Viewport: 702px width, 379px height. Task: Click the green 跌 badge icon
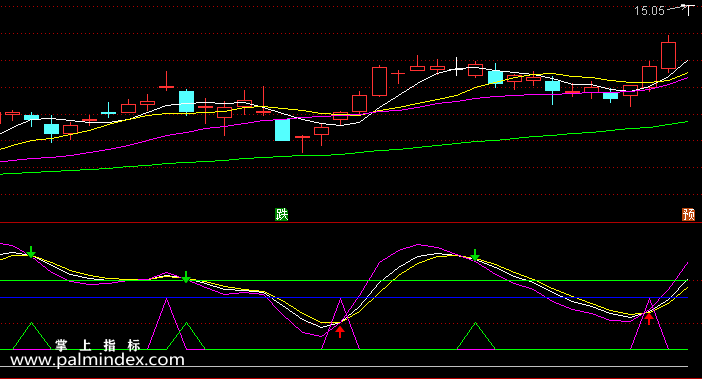coord(282,214)
